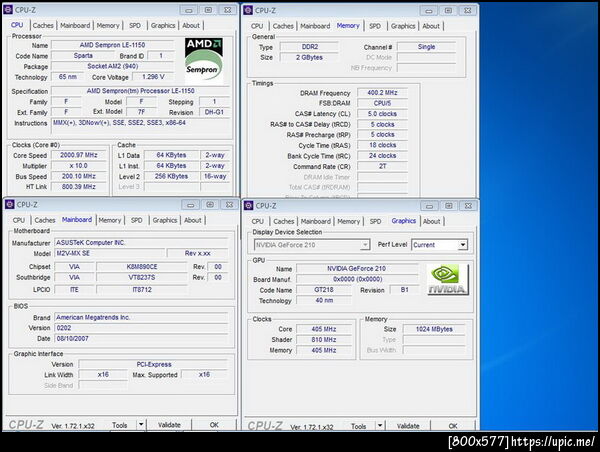The image size is (600, 452).
Task: Click CAS# Latency value 5.0 clocks
Action: [382, 114]
